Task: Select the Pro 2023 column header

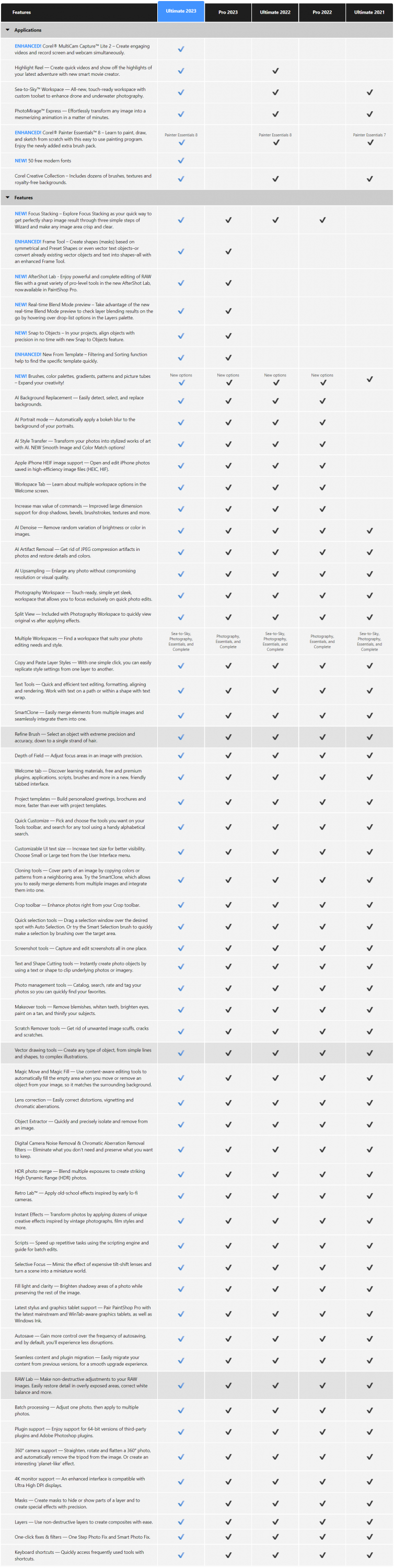Action: [228, 12]
